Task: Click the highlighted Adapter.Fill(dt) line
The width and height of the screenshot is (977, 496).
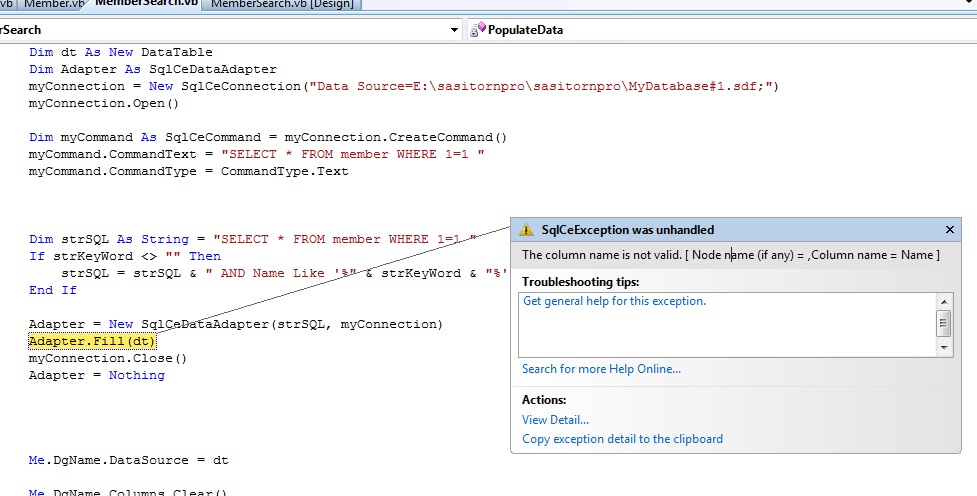Action: tap(92, 341)
